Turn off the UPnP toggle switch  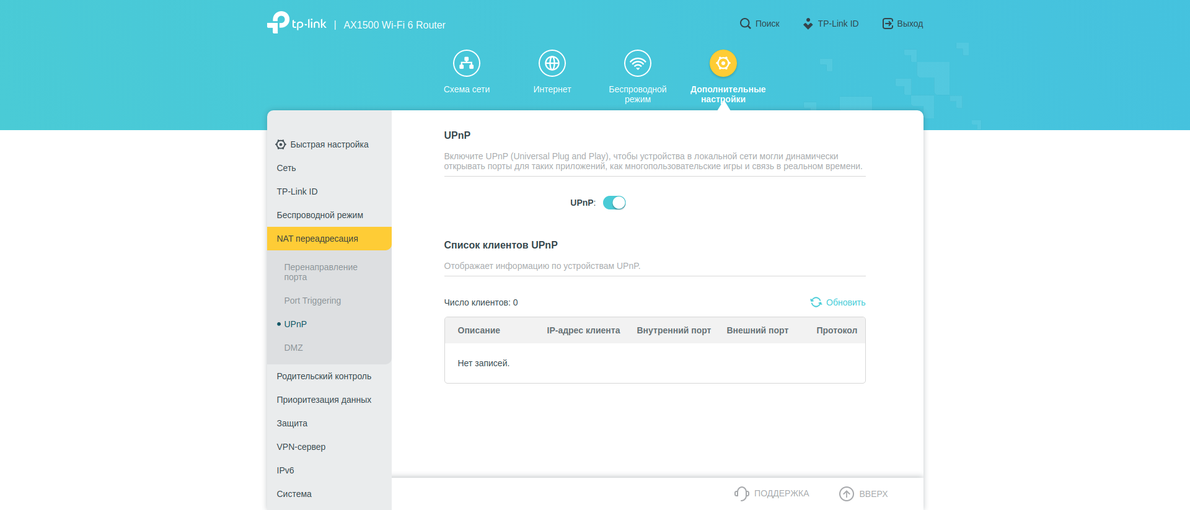[x=614, y=203]
